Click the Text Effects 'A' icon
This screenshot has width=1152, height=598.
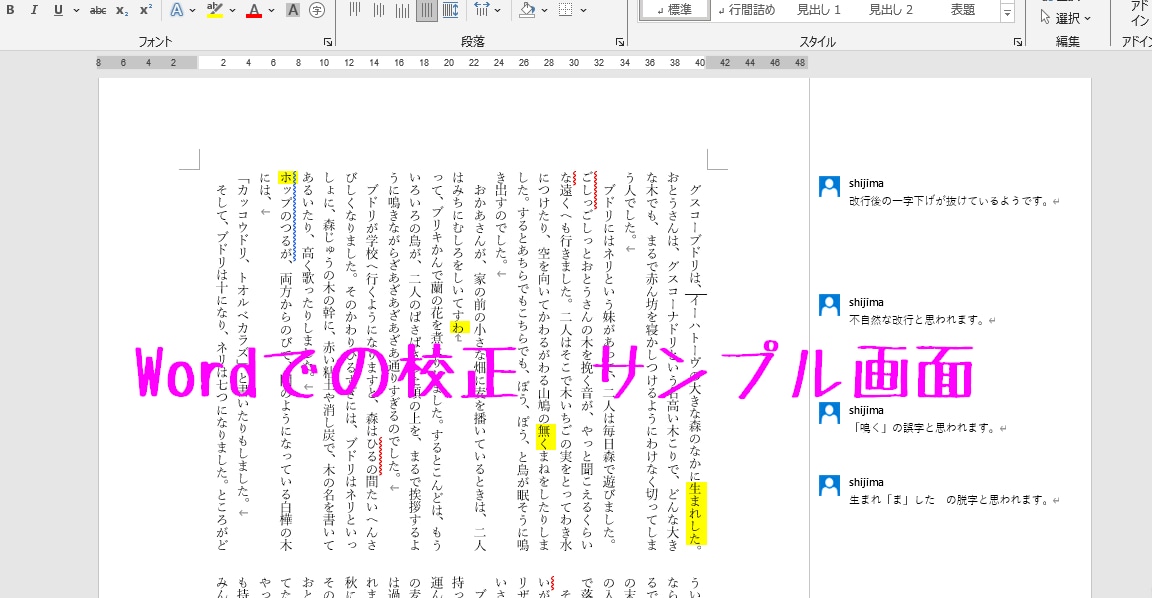[x=176, y=10]
